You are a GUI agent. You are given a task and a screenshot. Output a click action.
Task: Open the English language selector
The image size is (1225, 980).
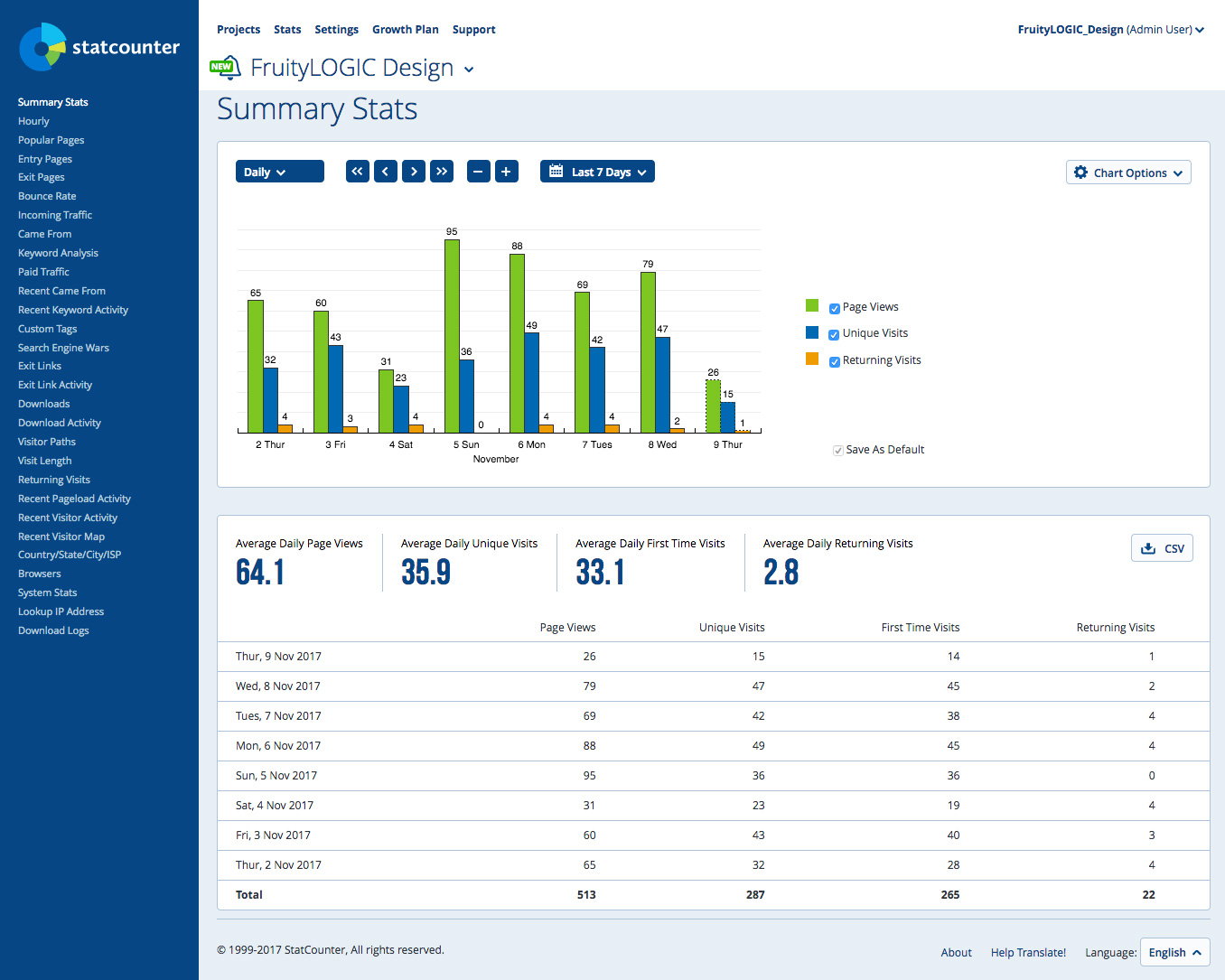[x=1174, y=952]
